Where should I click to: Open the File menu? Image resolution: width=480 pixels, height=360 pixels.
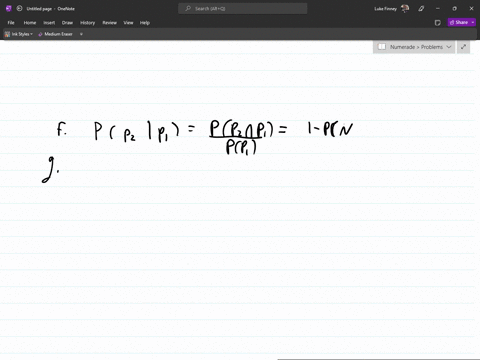[11, 23]
